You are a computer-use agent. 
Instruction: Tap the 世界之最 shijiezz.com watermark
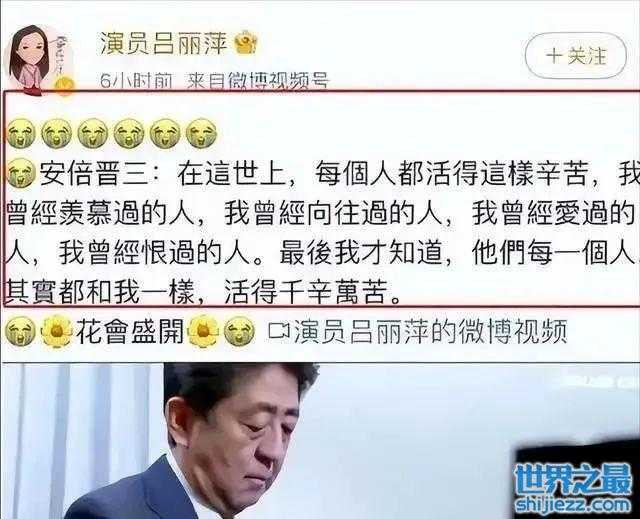(x=573, y=488)
